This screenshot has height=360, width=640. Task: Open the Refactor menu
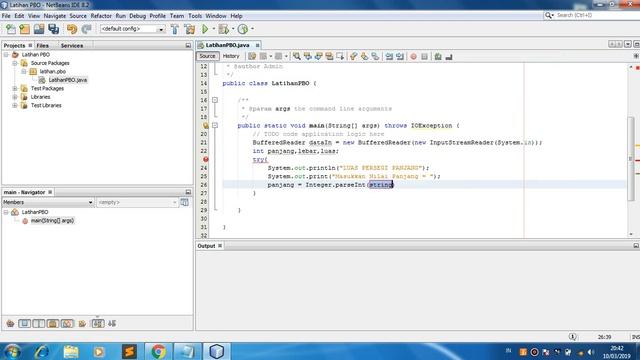point(101,16)
